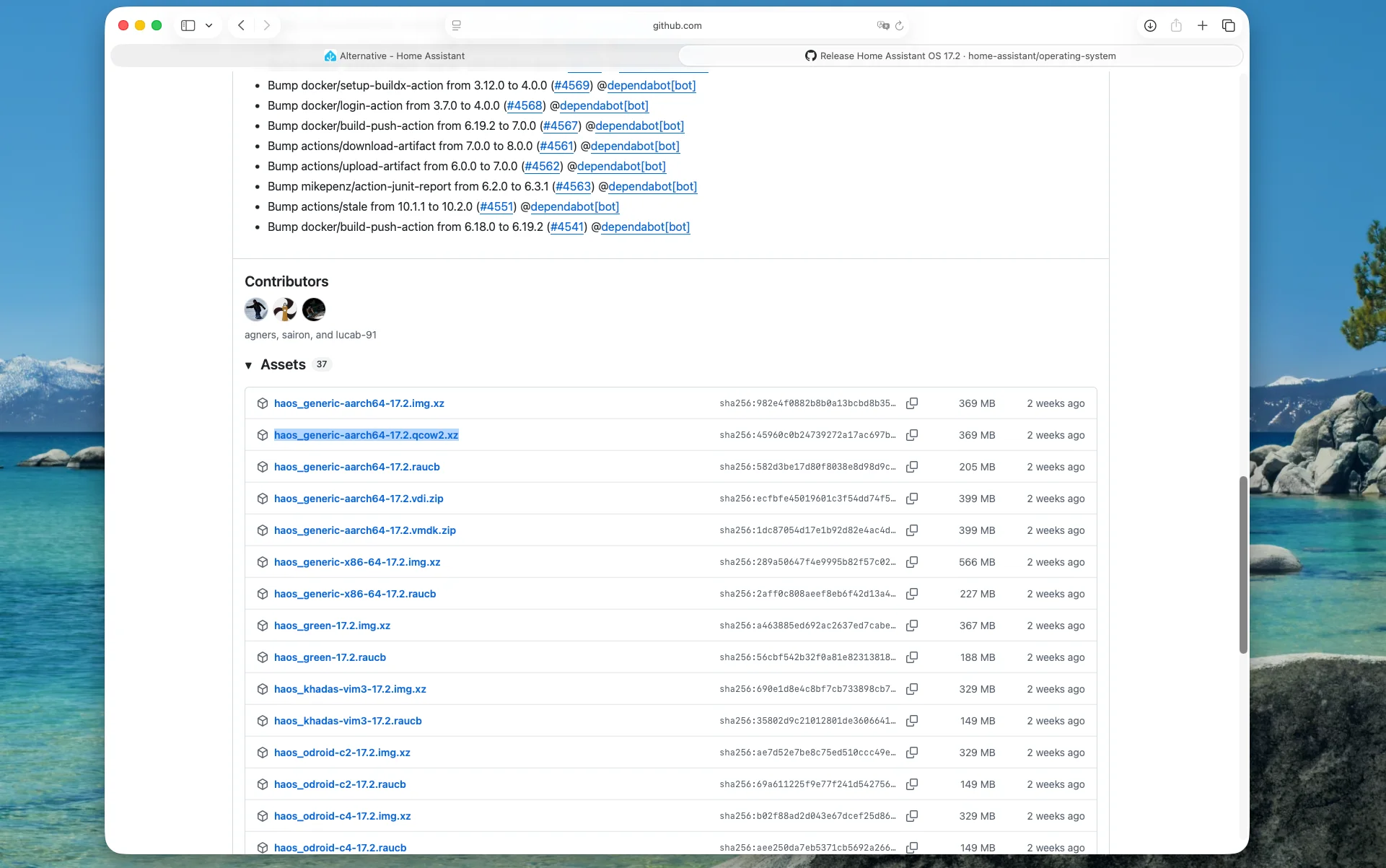Screen dimensions: 1386x868
Task: Click the agners contributor avatar
Action: tap(256, 309)
